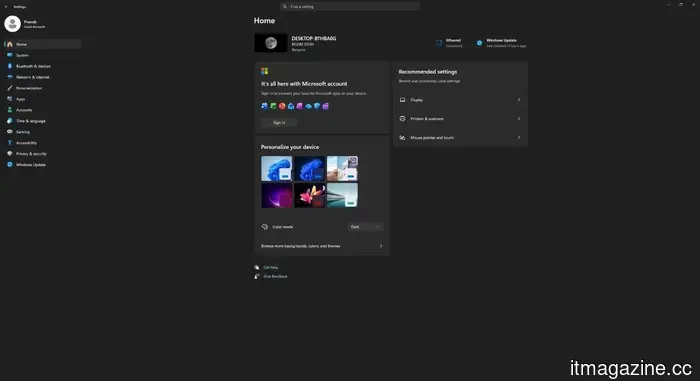The width and height of the screenshot is (700, 381).
Task: Open the user profile avatar
Action: [x=12, y=24]
